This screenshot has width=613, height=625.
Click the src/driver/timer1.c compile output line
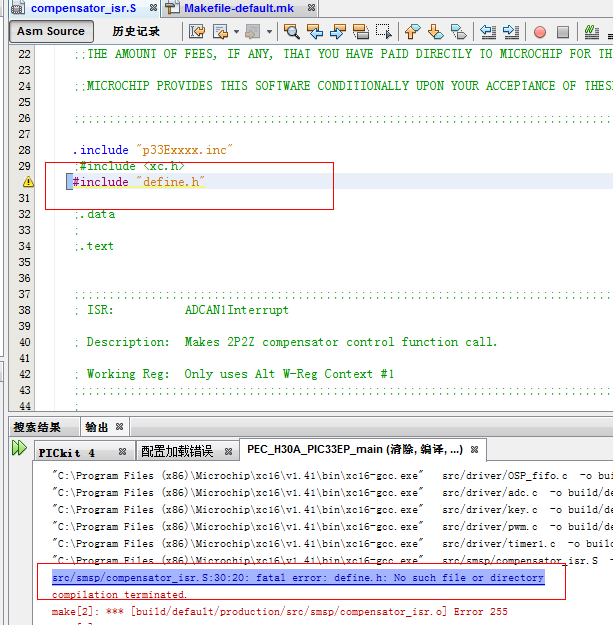[332, 544]
